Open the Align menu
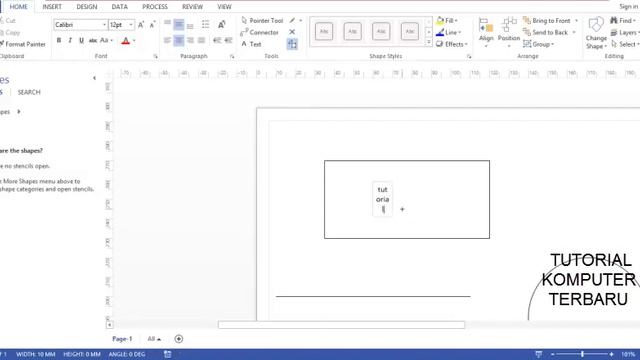 click(x=486, y=32)
